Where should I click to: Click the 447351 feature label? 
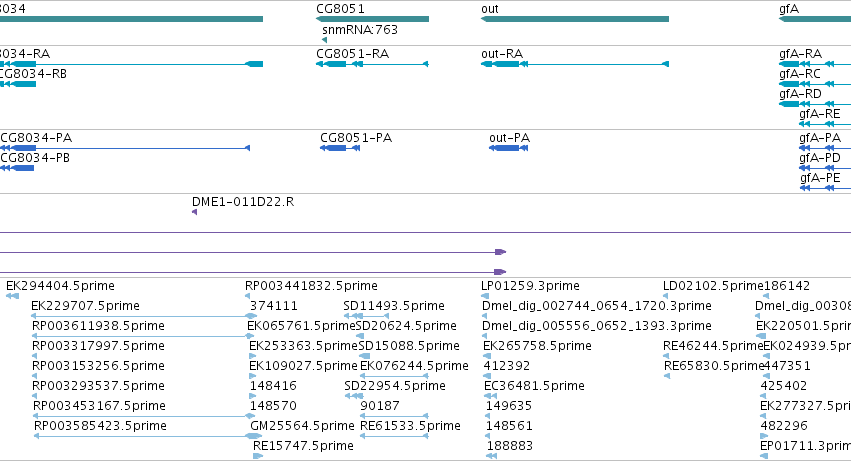(787, 366)
